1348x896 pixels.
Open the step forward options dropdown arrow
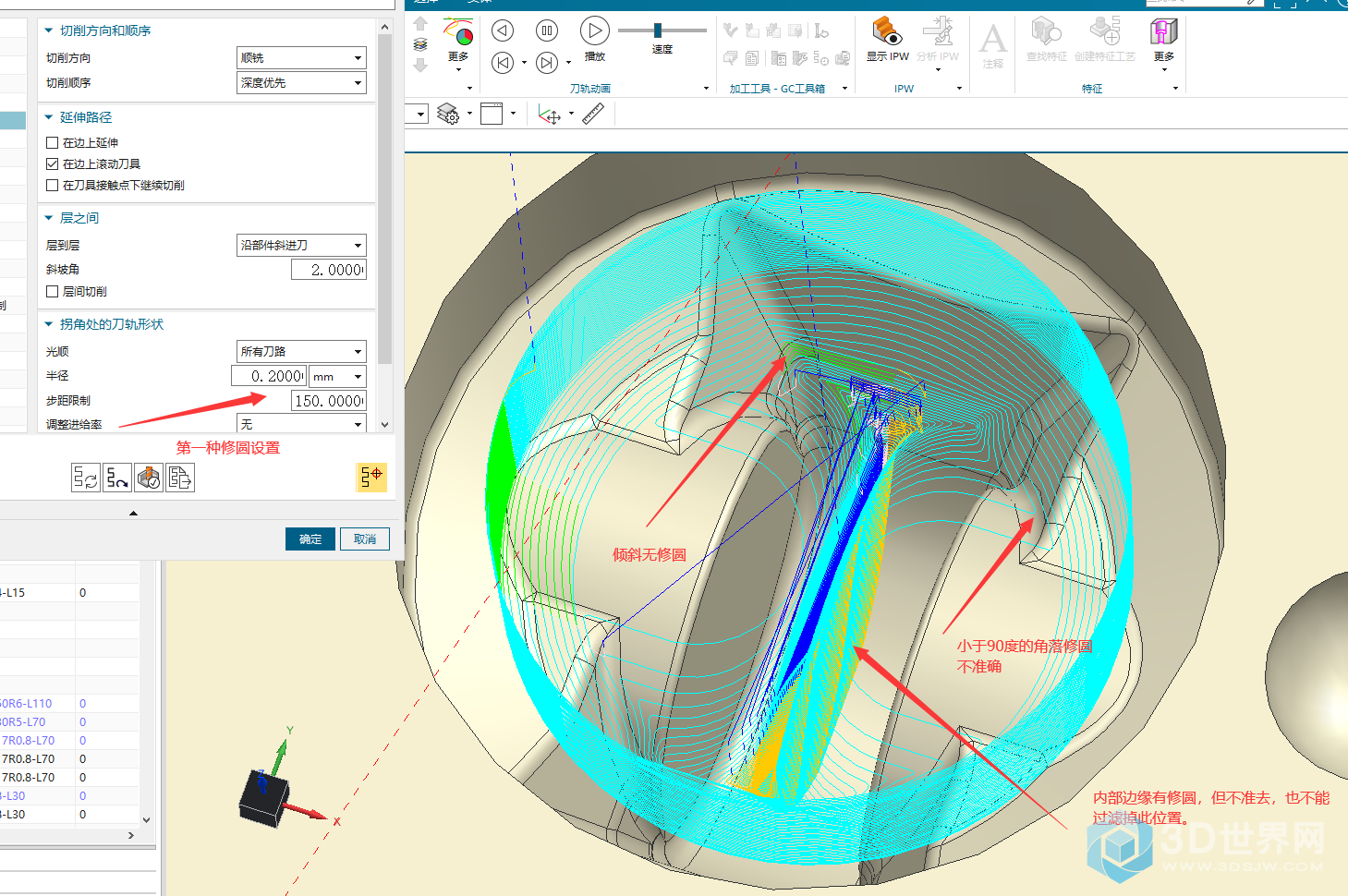click(568, 63)
